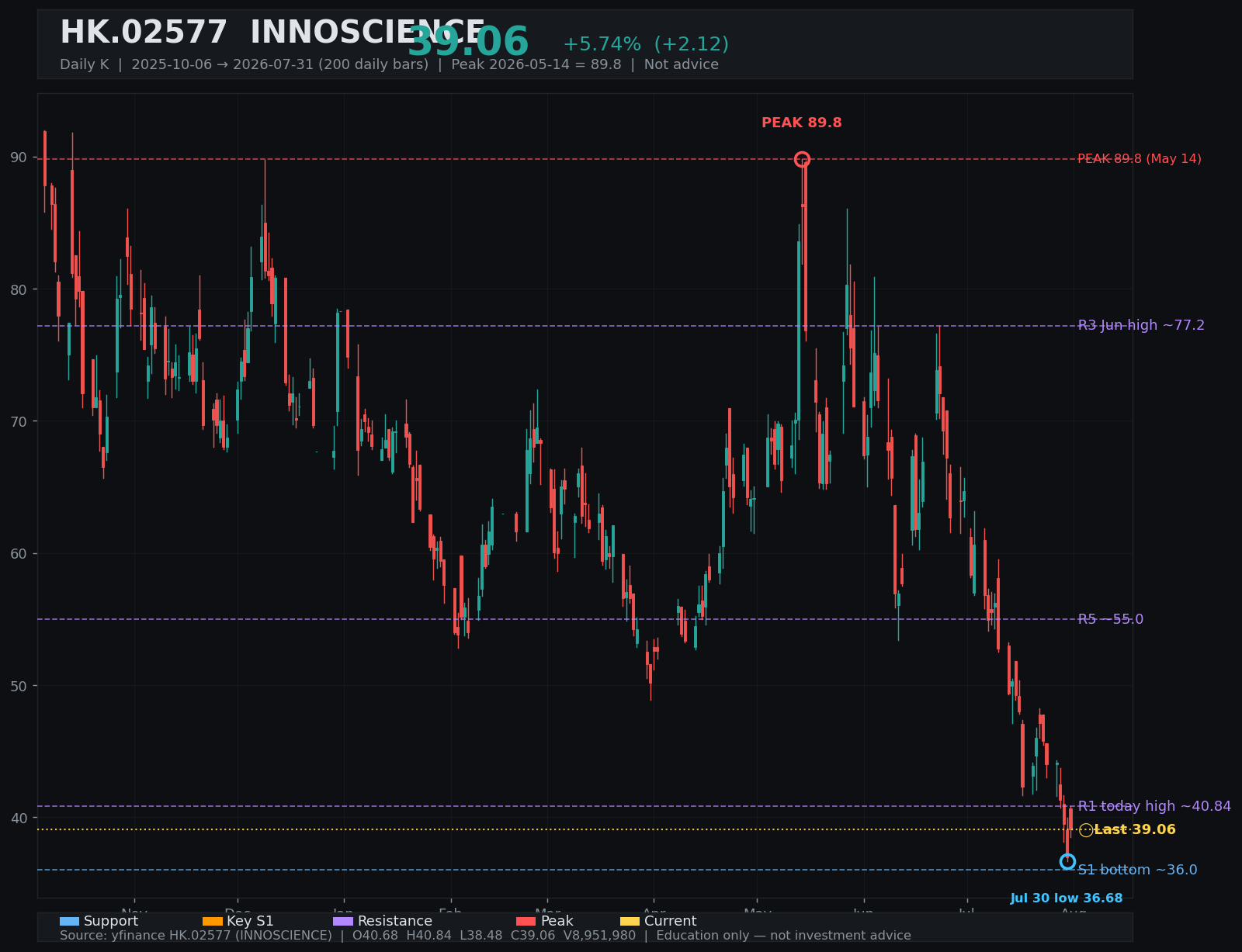The height and width of the screenshot is (952, 1242).
Task: Select the 'Daily K' text in the subtitle
Action: [85, 64]
